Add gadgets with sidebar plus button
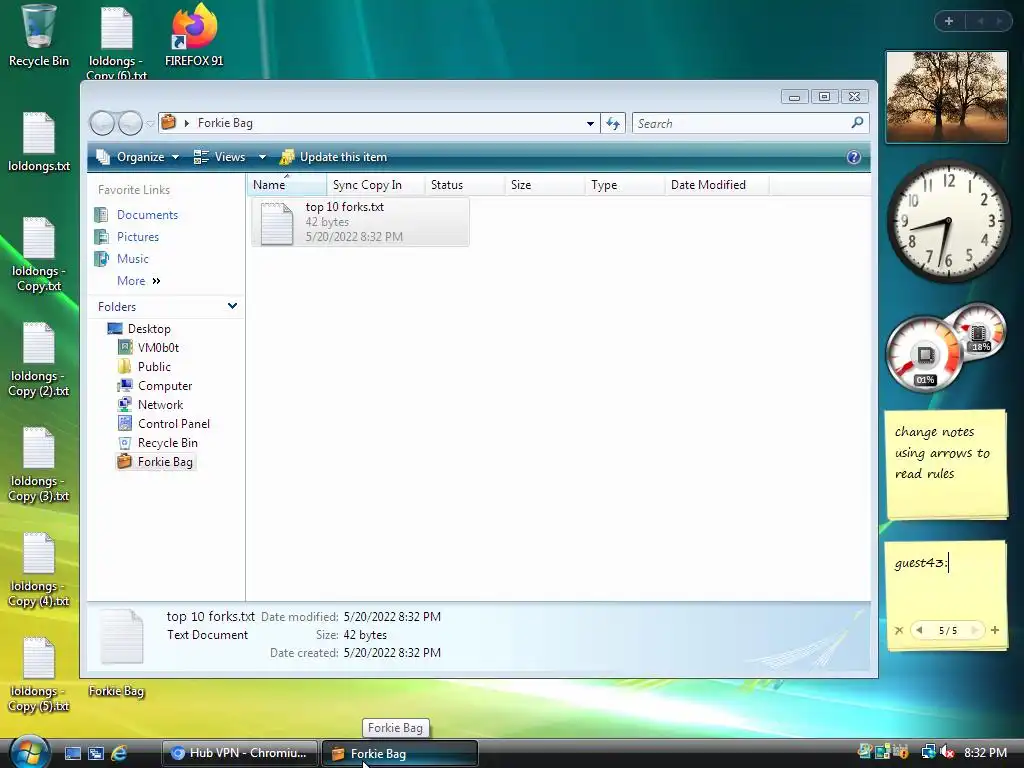Viewport: 1024px width, 768px height. (x=949, y=21)
